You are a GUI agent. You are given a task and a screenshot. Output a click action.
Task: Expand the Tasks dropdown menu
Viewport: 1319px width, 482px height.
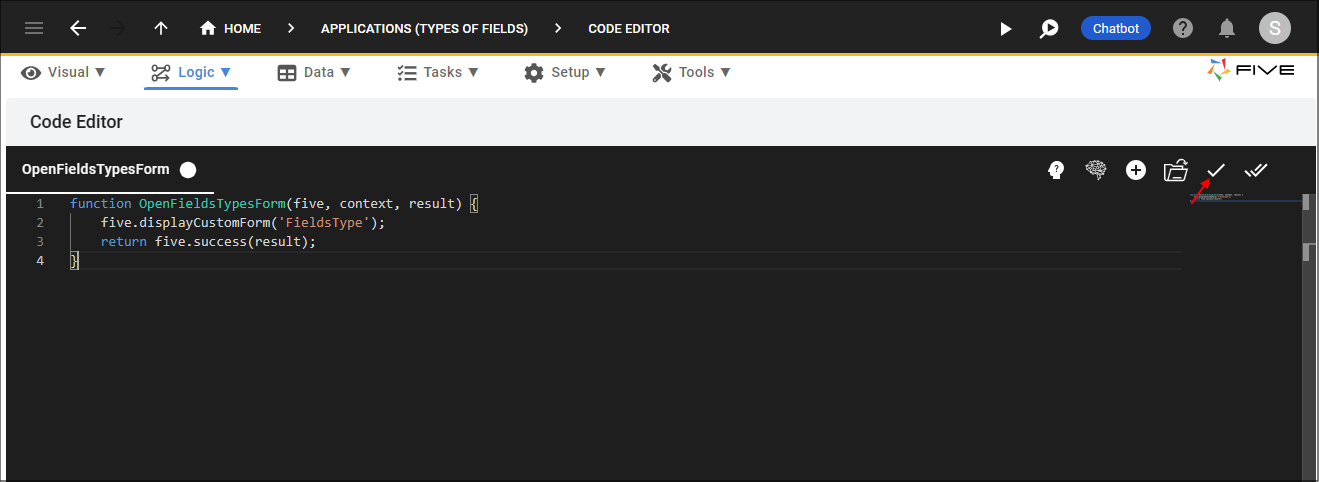(438, 72)
